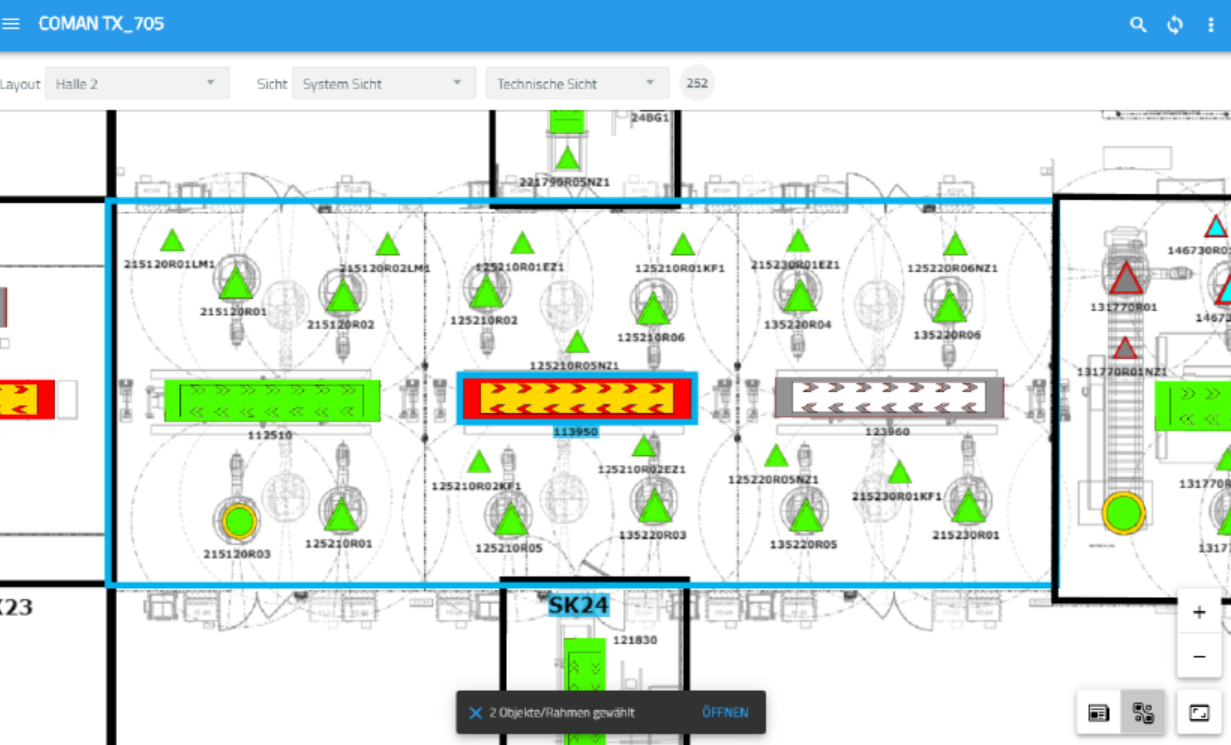Dismiss the 2 Objekte selection with the X
The width and height of the screenshot is (1231, 745).
point(475,712)
